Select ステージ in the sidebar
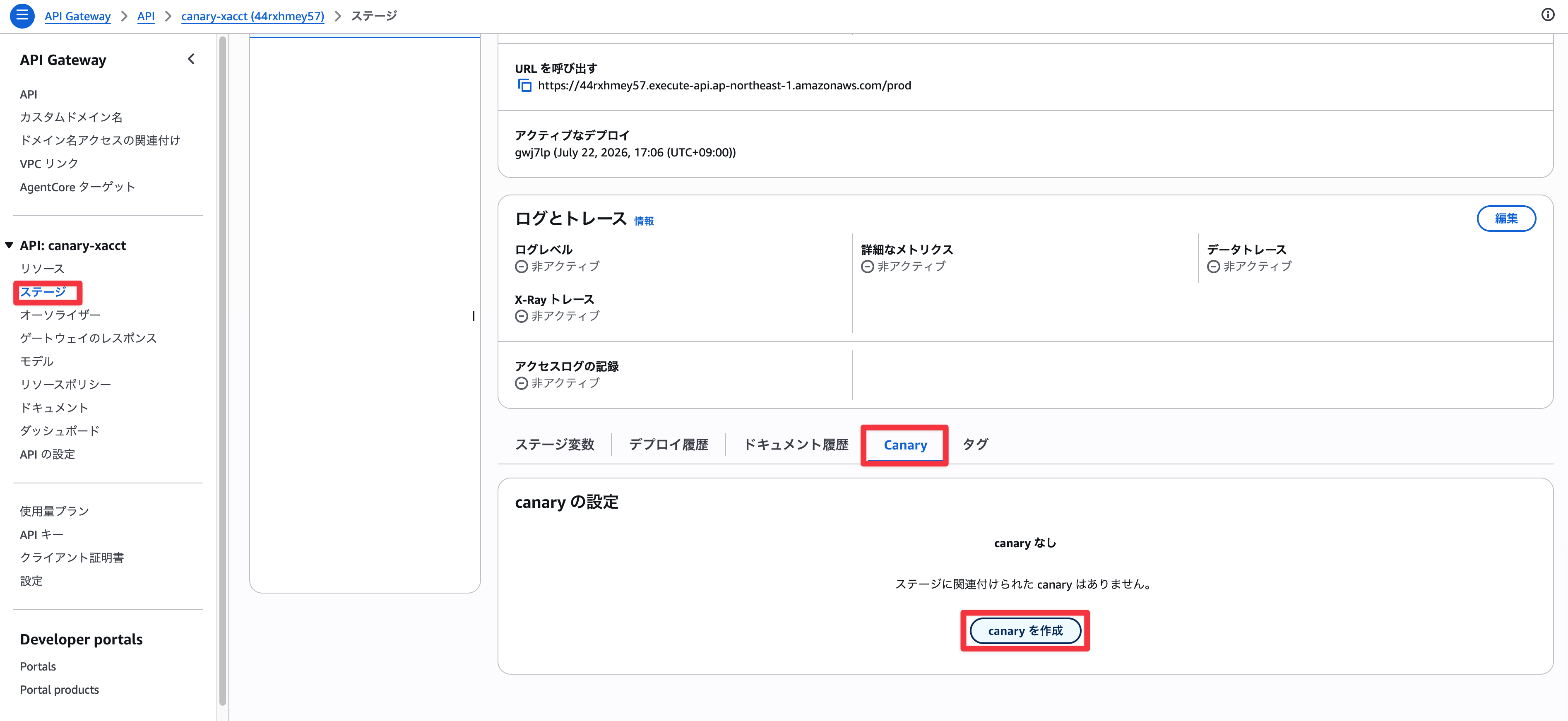Image resolution: width=1568 pixels, height=721 pixels. (43, 292)
